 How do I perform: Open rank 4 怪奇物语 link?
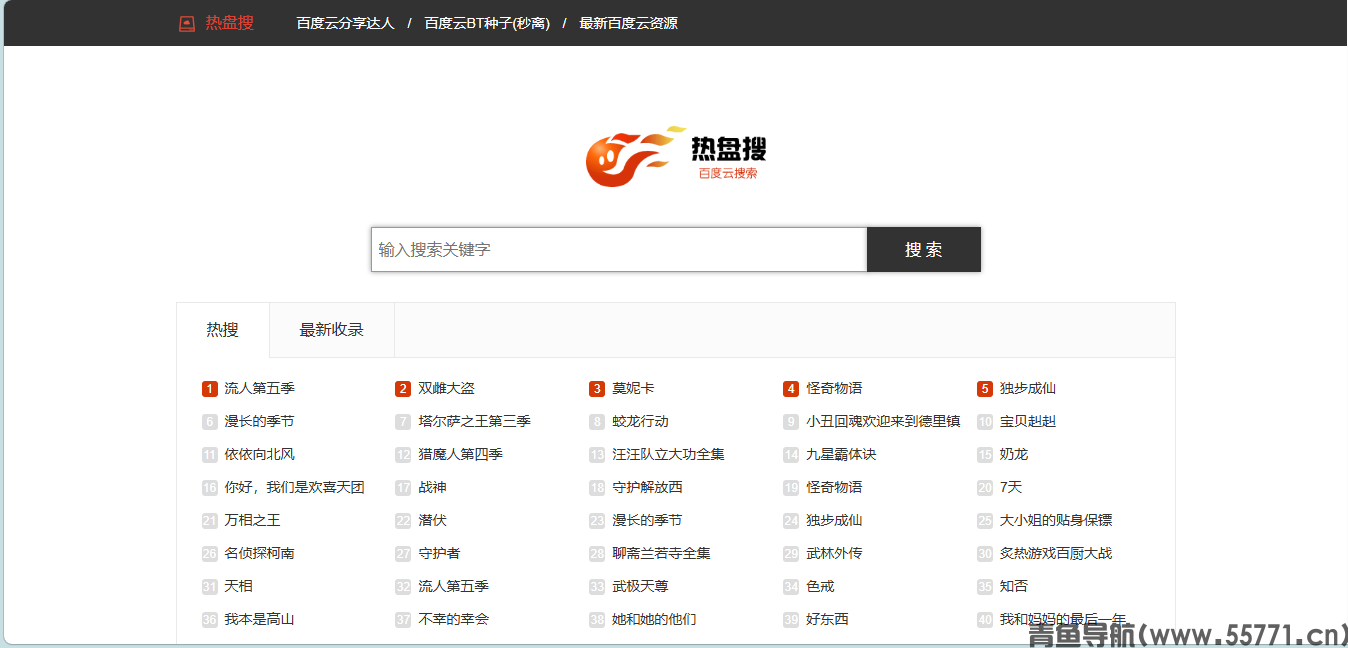click(834, 388)
